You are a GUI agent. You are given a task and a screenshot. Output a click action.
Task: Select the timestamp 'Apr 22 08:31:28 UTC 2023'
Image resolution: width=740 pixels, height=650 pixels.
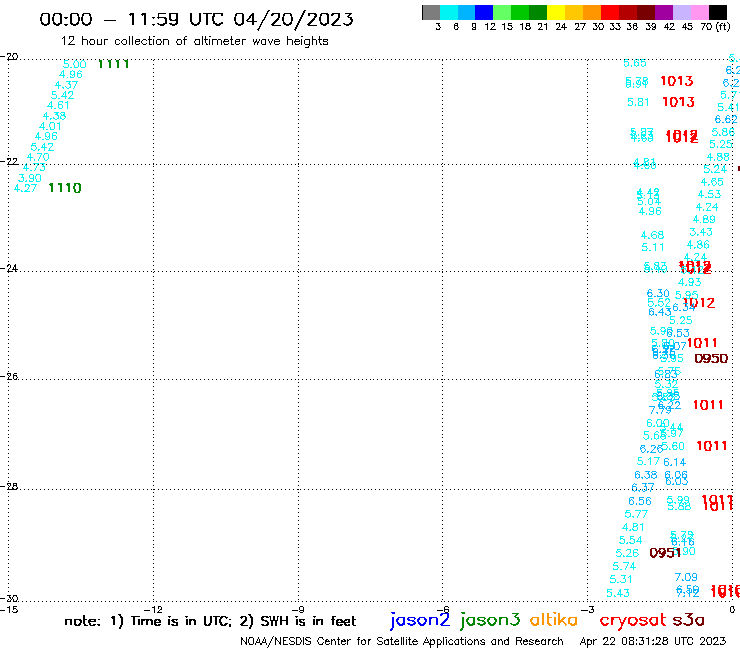[x=653, y=641]
